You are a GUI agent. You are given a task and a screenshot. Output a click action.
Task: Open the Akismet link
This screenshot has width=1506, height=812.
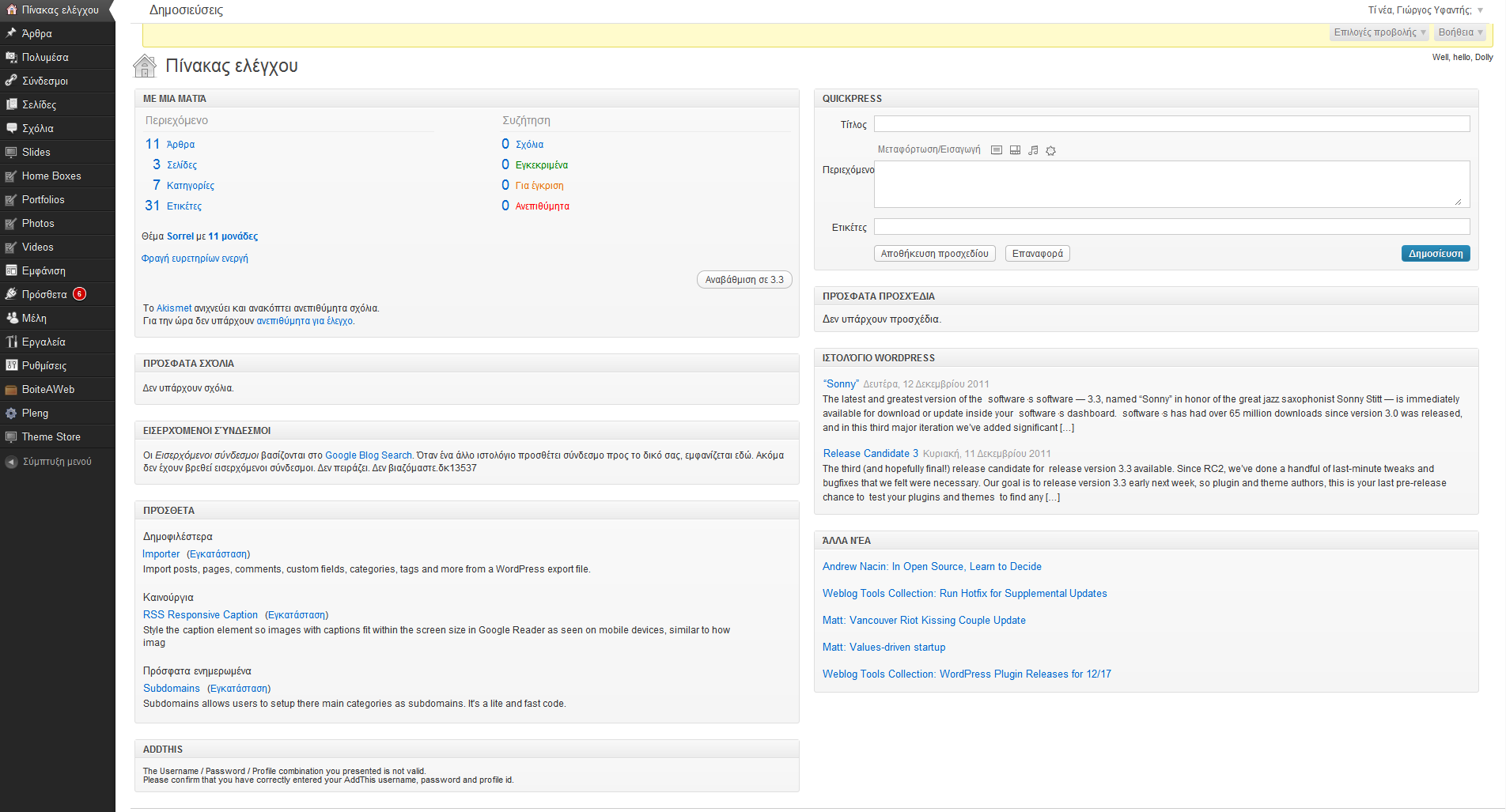(174, 308)
